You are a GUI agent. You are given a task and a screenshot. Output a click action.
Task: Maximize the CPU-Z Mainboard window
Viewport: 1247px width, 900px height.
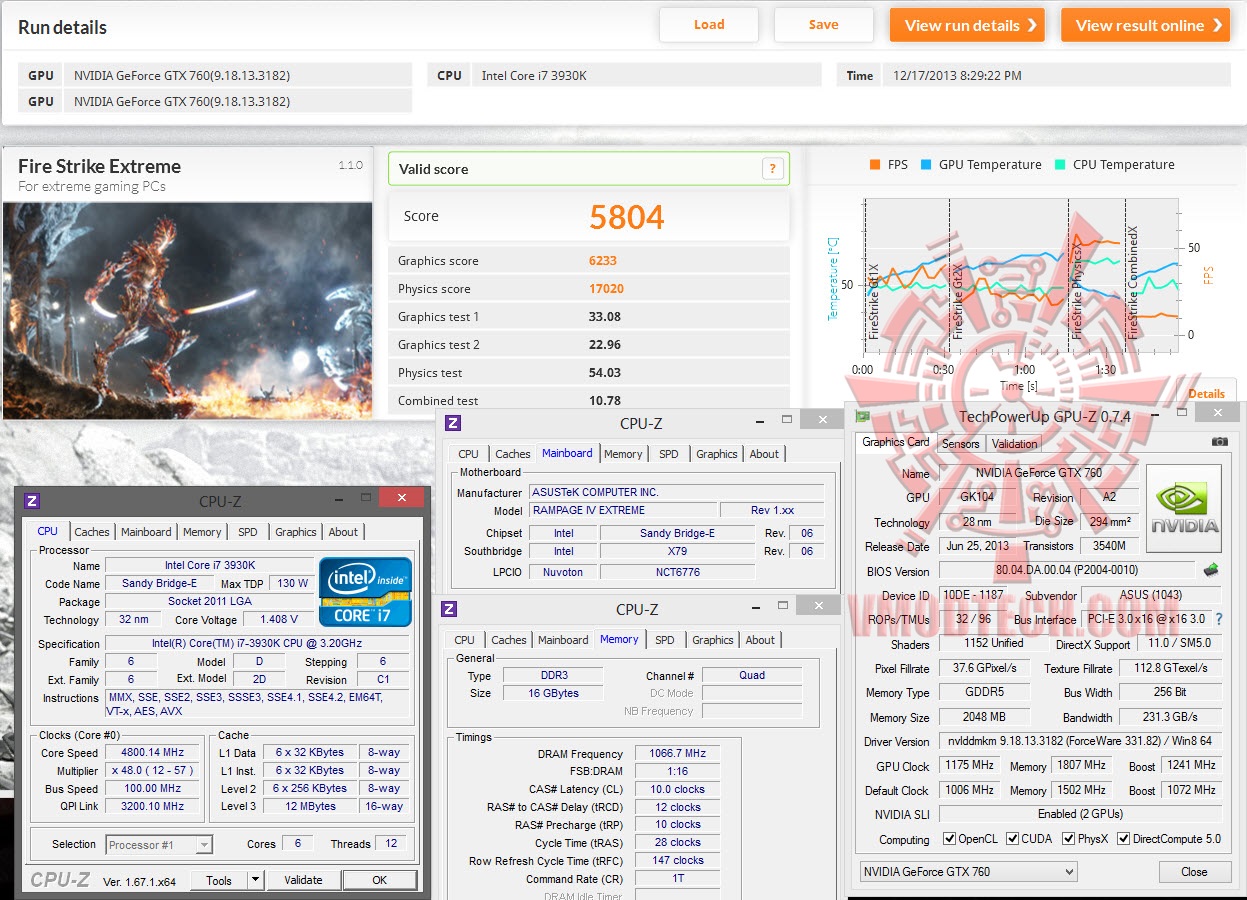pyautogui.click(x=786, y=419)
